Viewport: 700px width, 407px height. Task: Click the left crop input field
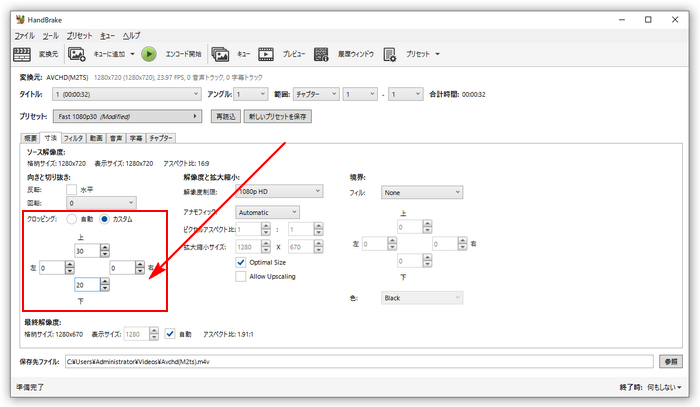(x=52, y=268)
